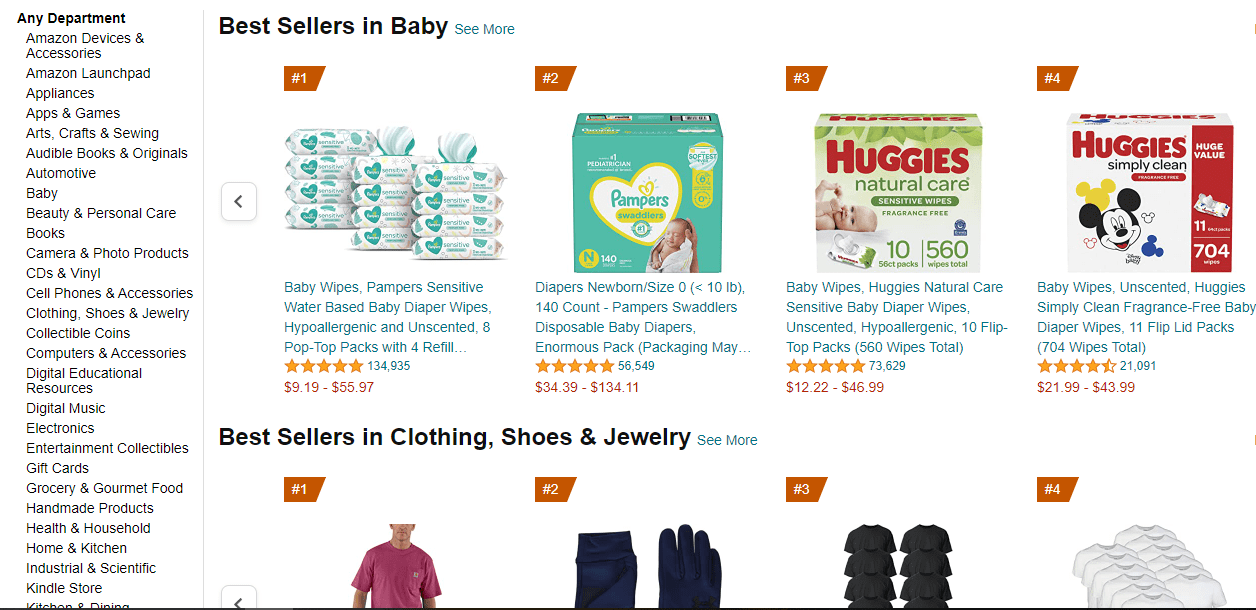1256x610 pixels.
Task: Click the 56,549 reviews count
Action: (x=636, y=366)
